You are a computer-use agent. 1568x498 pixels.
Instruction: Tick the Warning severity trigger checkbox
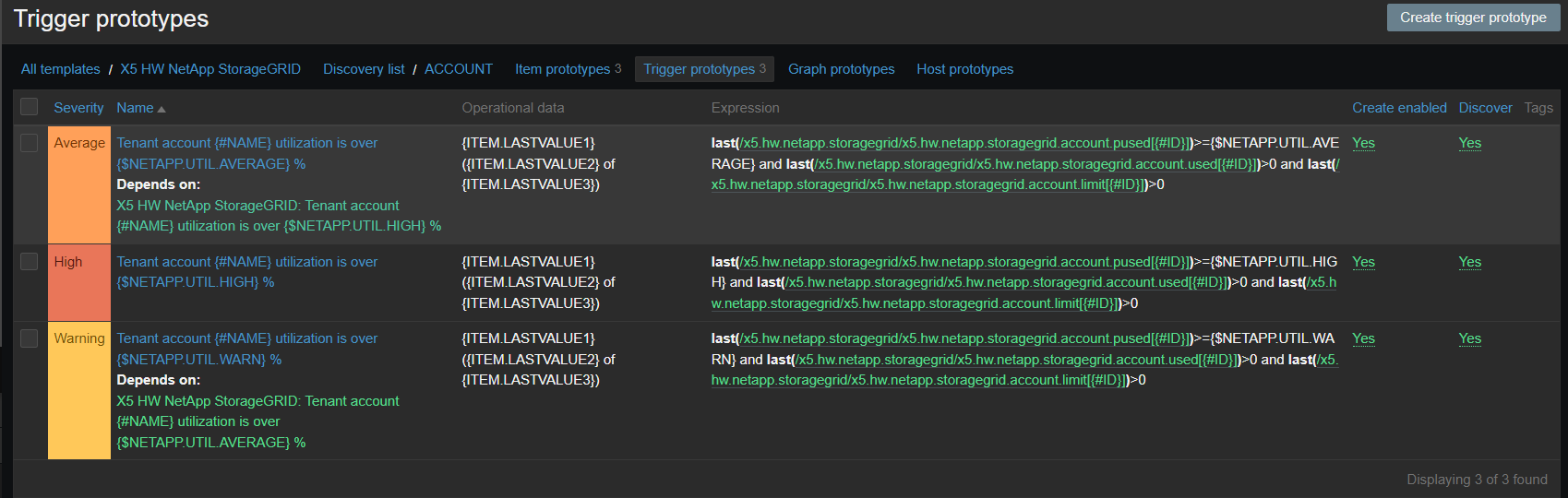(x=30, y=338)
